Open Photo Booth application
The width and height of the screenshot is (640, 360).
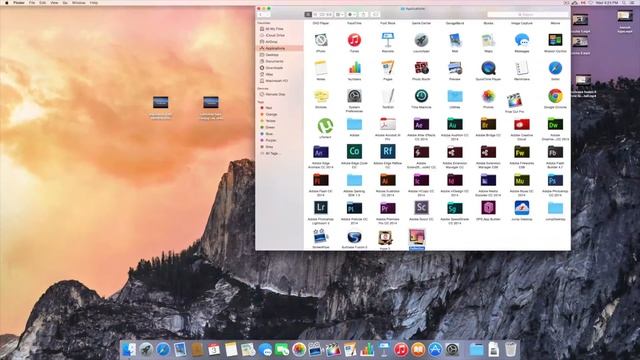point(421,68)
